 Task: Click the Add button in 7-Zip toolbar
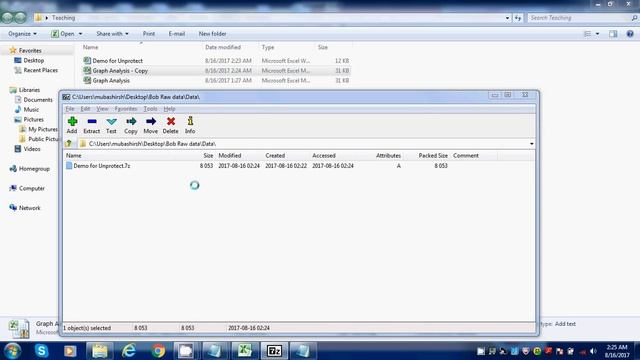coord(72,125)
